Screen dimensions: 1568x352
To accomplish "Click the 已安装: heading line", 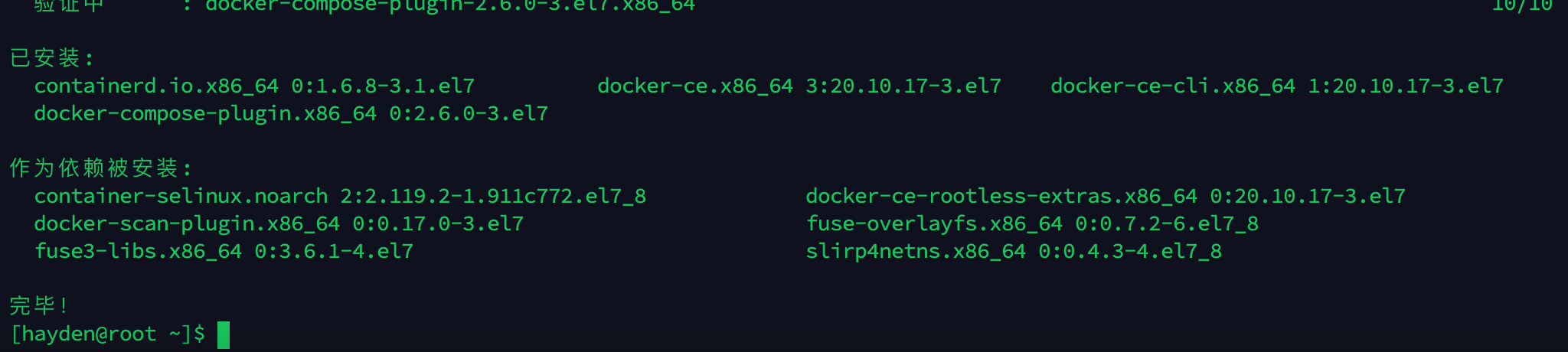I will 51,58.
